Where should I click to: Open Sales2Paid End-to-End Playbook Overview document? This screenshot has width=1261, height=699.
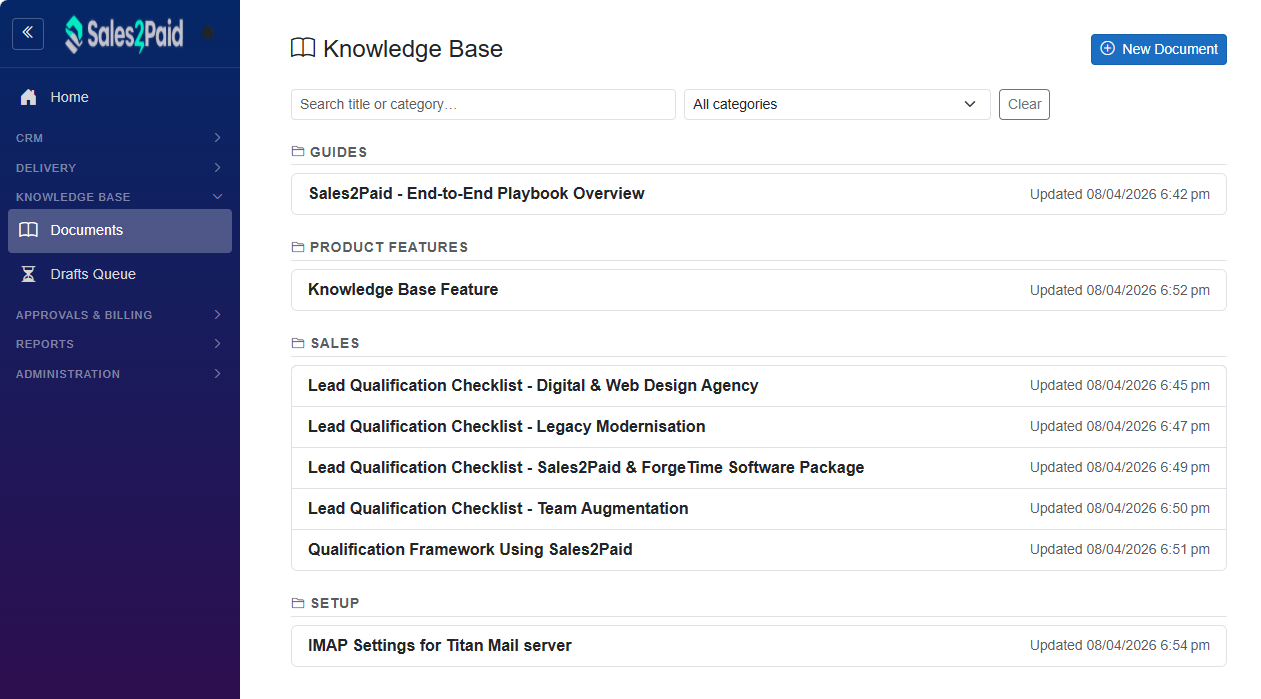[x=758, y=194]
